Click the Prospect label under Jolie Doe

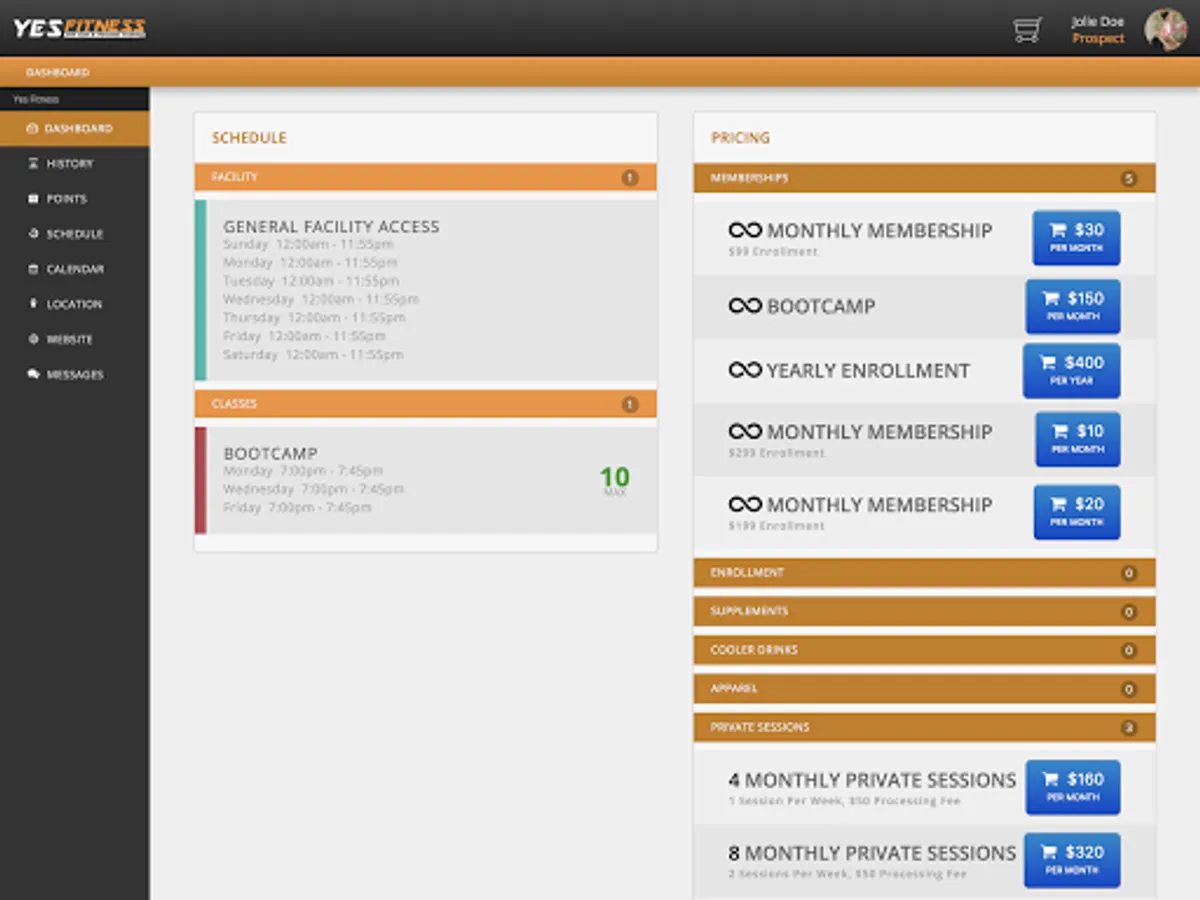coord(1098,39)
